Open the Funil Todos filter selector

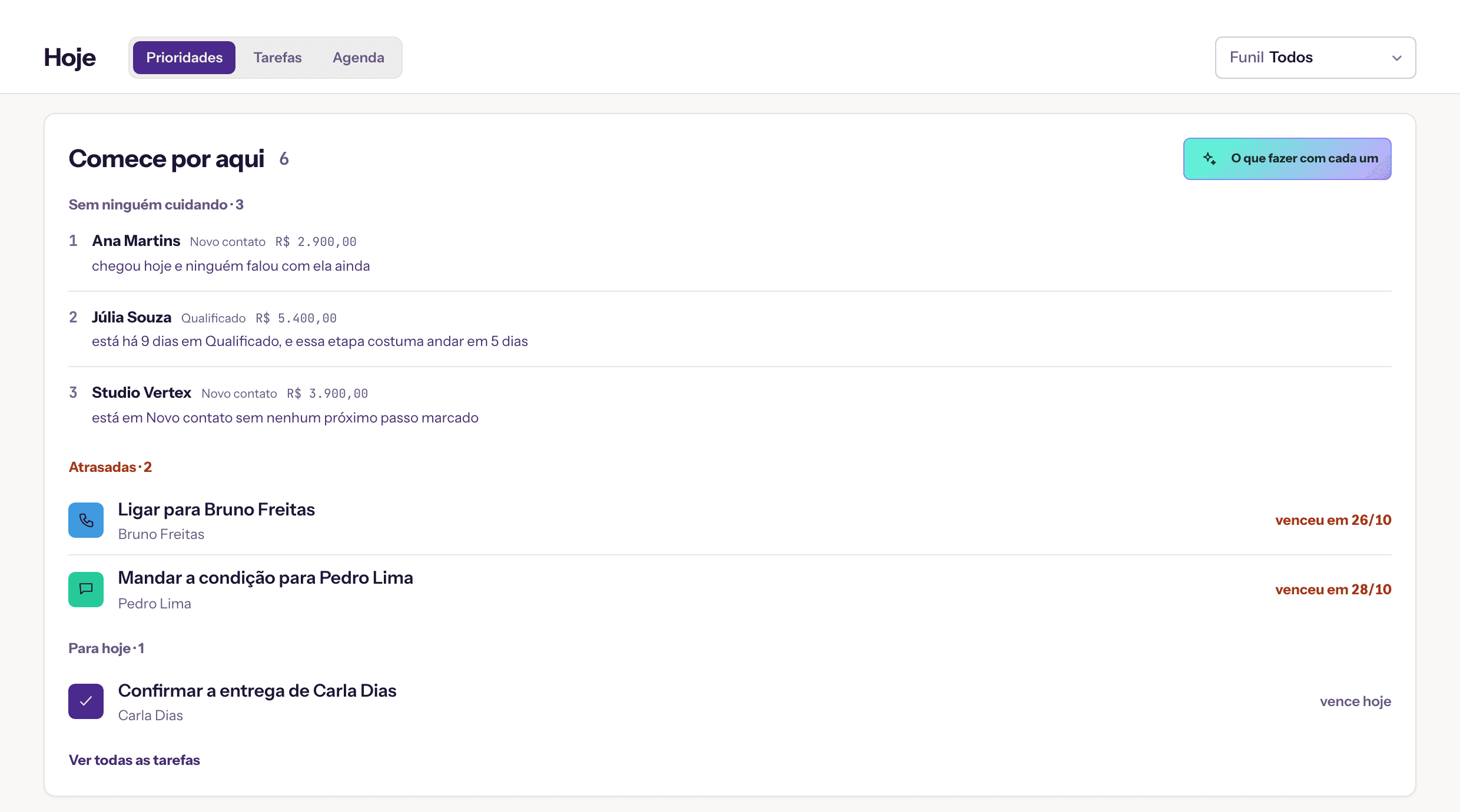[1316, 58]
